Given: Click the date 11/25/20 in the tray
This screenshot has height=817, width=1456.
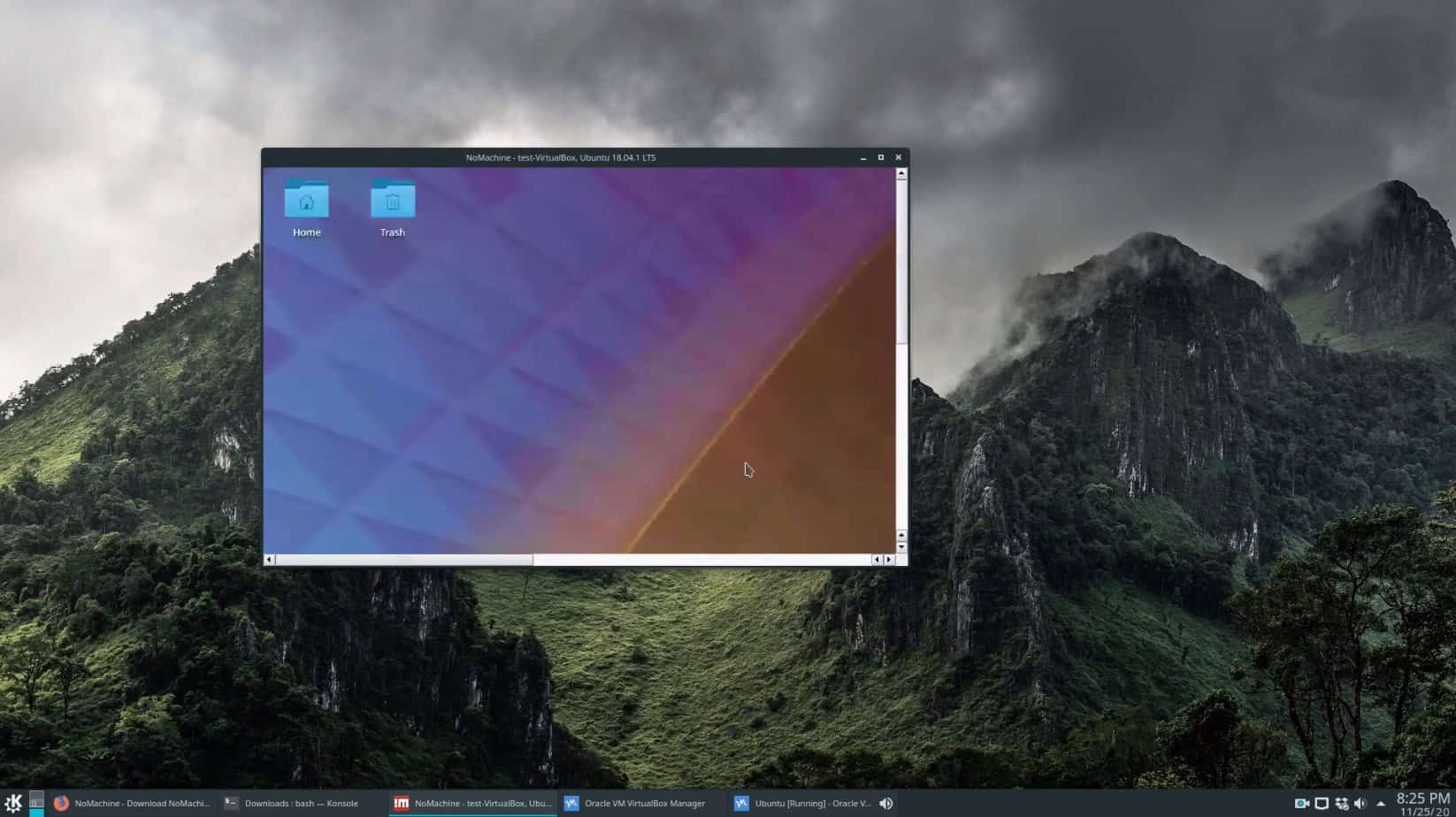Looking at the screenshot, I should [x=1423, y=809].
